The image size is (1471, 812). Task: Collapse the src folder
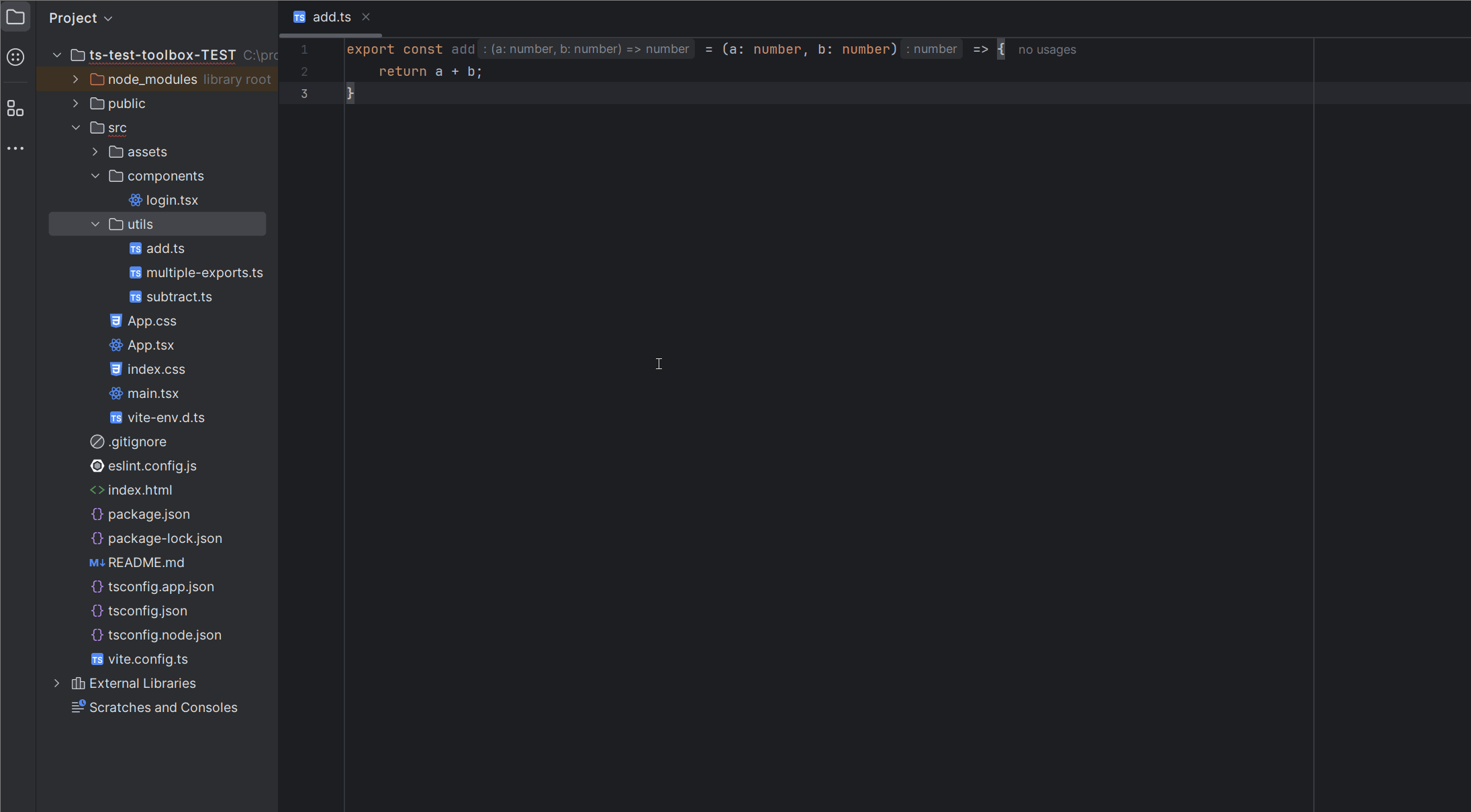[76, 128]
